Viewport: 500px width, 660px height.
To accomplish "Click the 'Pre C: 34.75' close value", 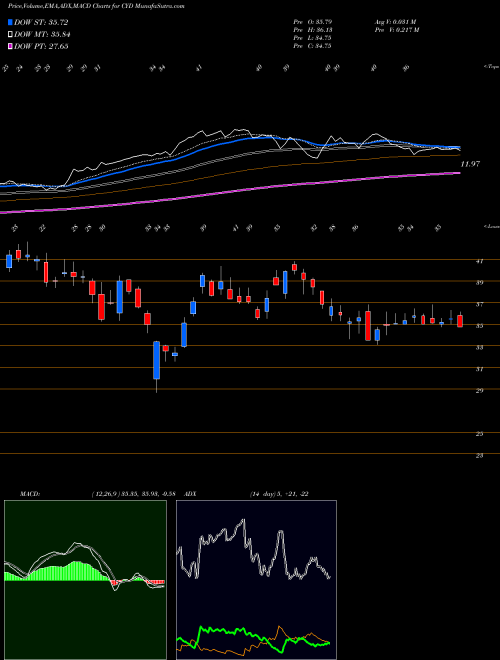I will tap(313, 46).
